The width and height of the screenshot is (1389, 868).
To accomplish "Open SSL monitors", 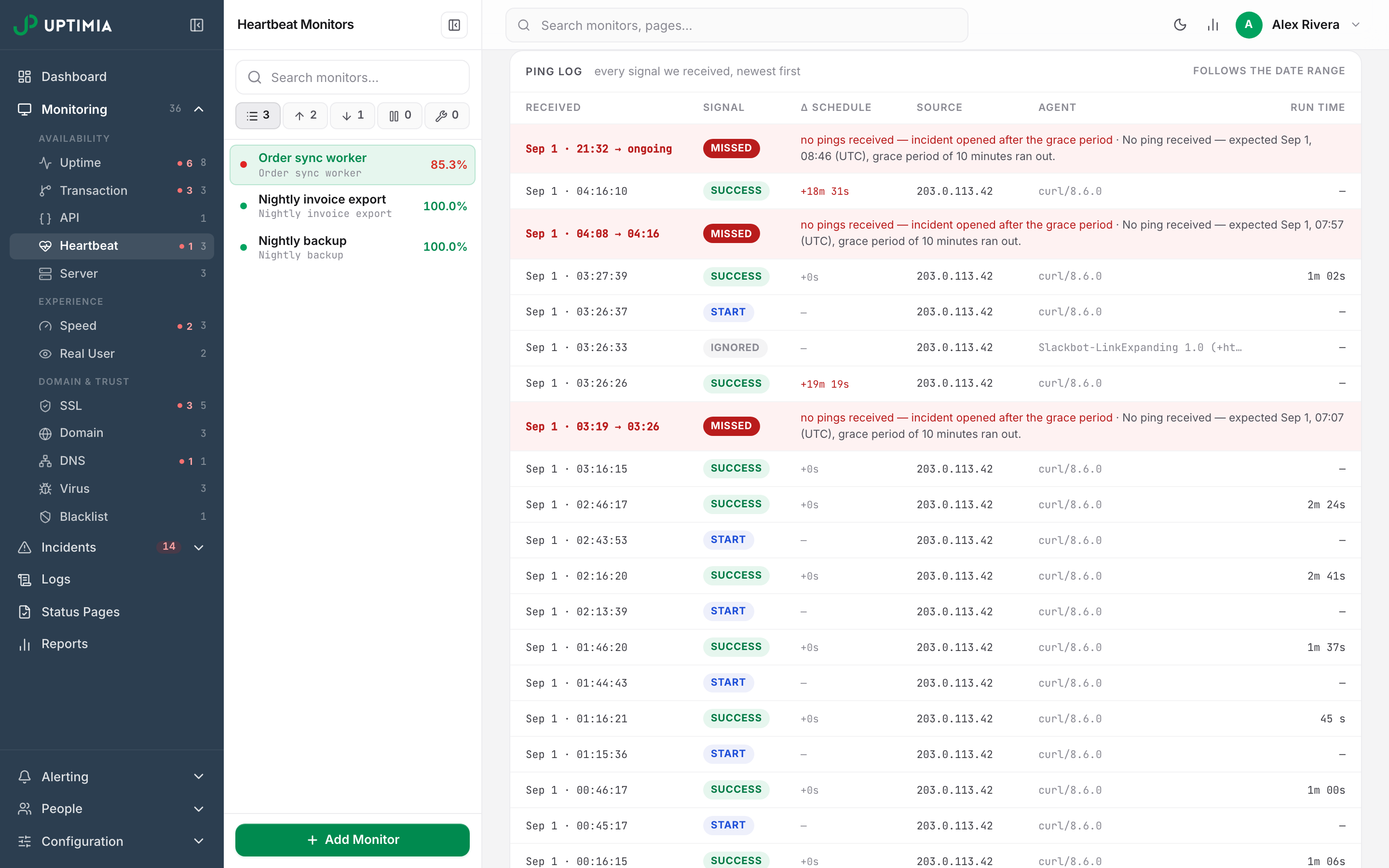I will [x=112, y=405].
